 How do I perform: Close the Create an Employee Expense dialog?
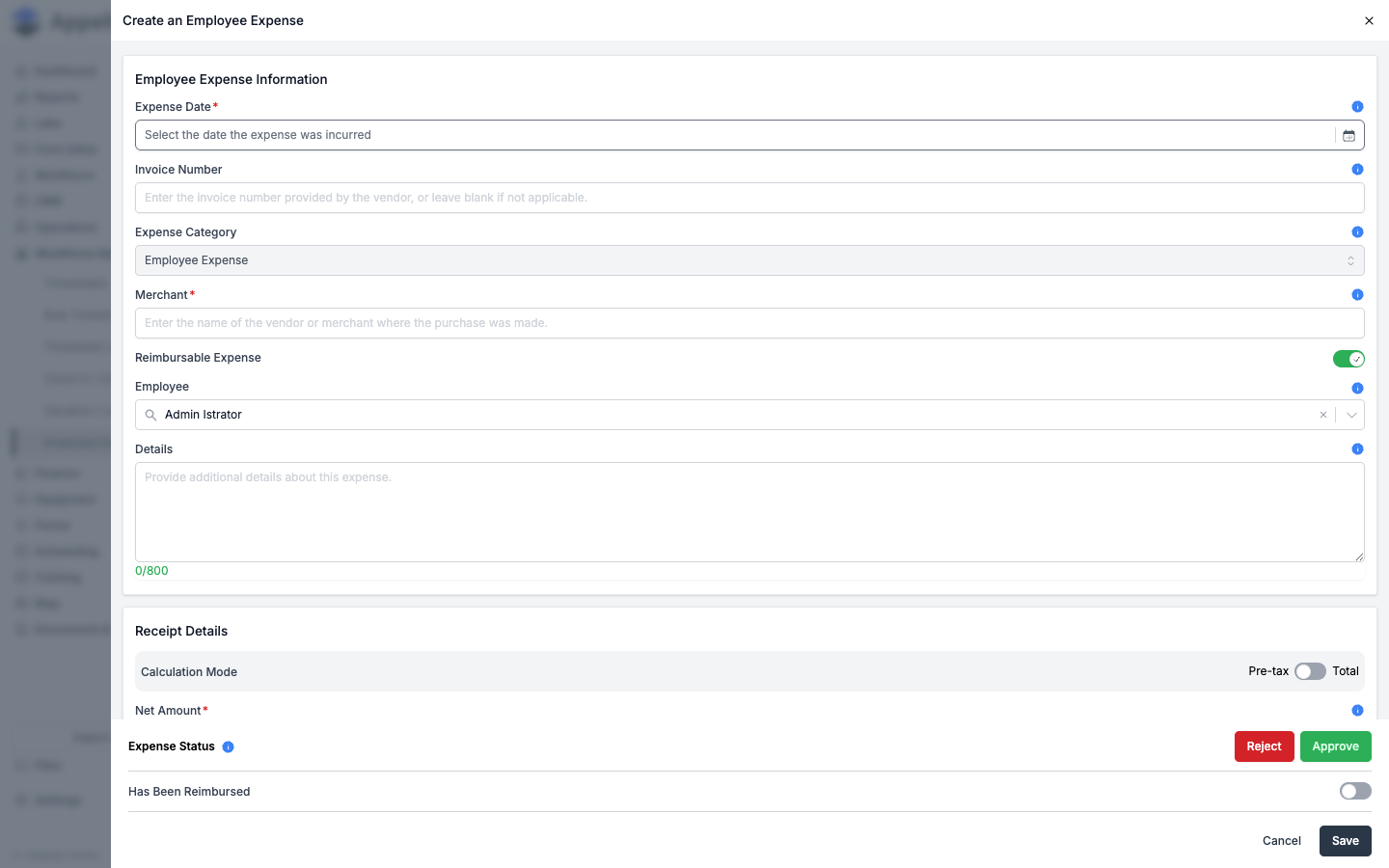coord(1369,21)
